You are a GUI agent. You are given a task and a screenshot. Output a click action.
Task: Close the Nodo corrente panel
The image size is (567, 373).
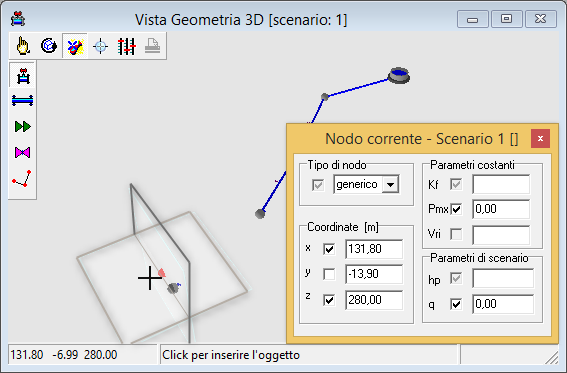click(x=540, y=138)
